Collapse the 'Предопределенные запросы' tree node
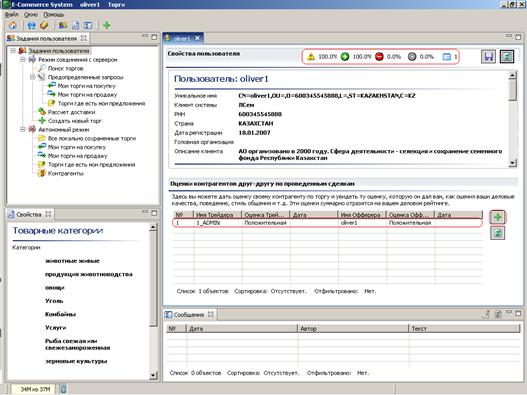Image resolution: width=527 pixels, height=395 pixels. point(32,77)
